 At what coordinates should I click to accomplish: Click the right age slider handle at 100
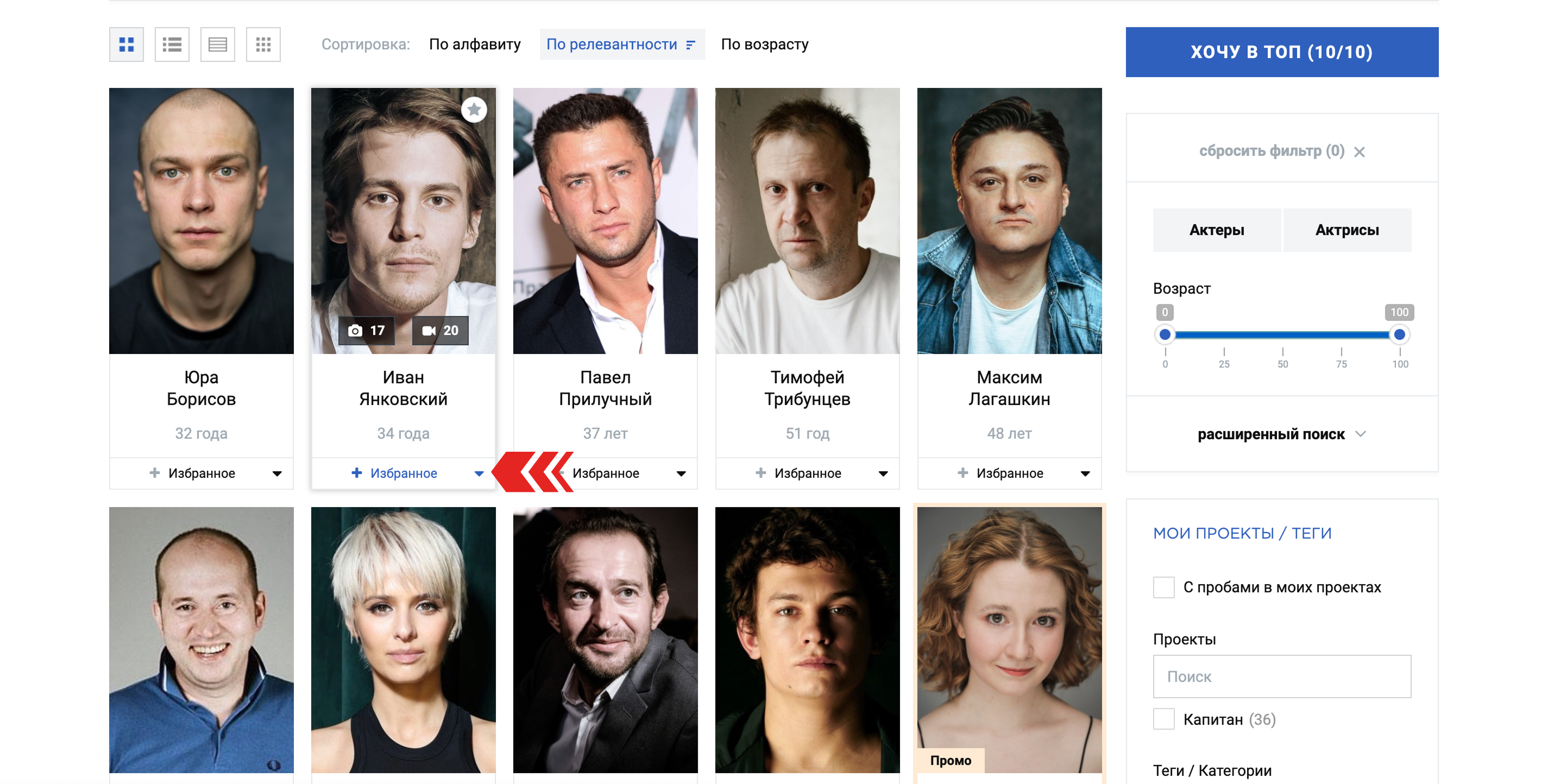pyautogui.click(x=1400, y=334)
